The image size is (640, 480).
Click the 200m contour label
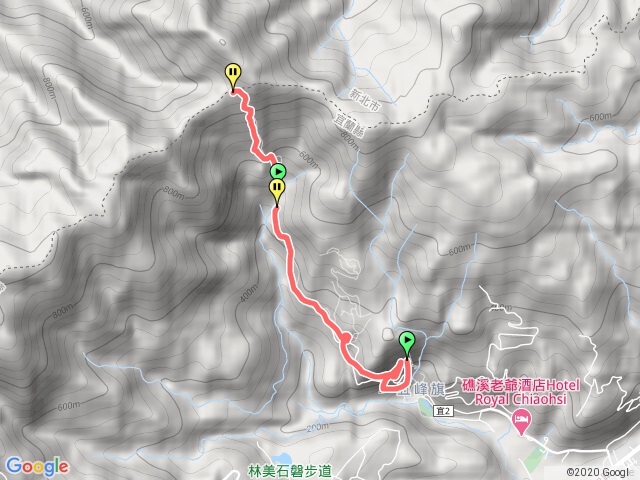point(317,428)
